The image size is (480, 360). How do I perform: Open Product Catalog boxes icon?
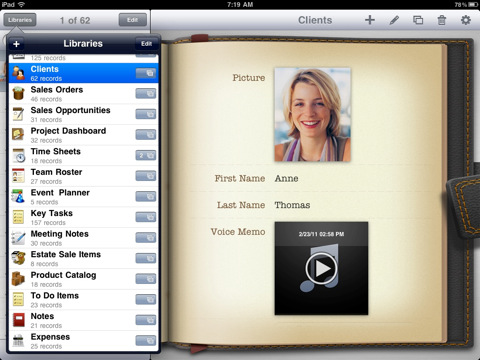[x=18, y=279]
